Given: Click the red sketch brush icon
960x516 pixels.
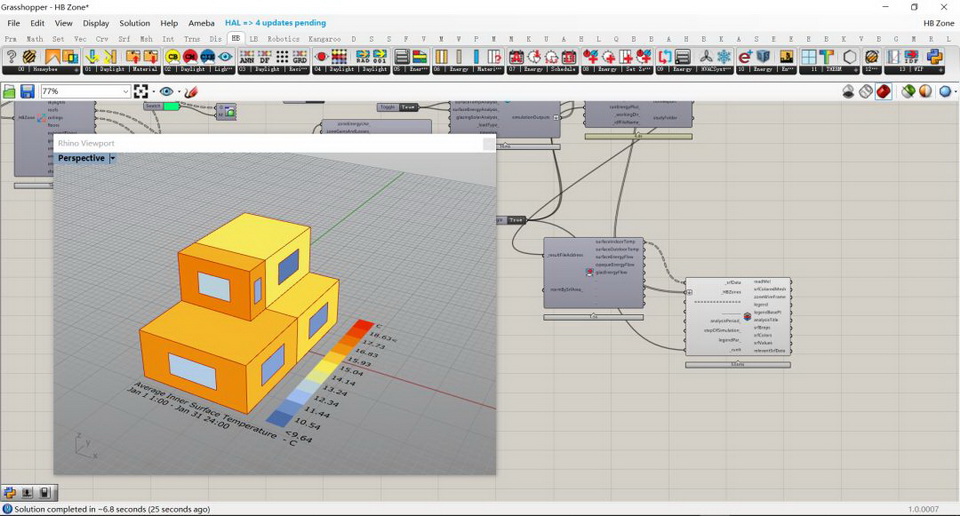Looking at the screenshot, I should (x=191, y=92).
